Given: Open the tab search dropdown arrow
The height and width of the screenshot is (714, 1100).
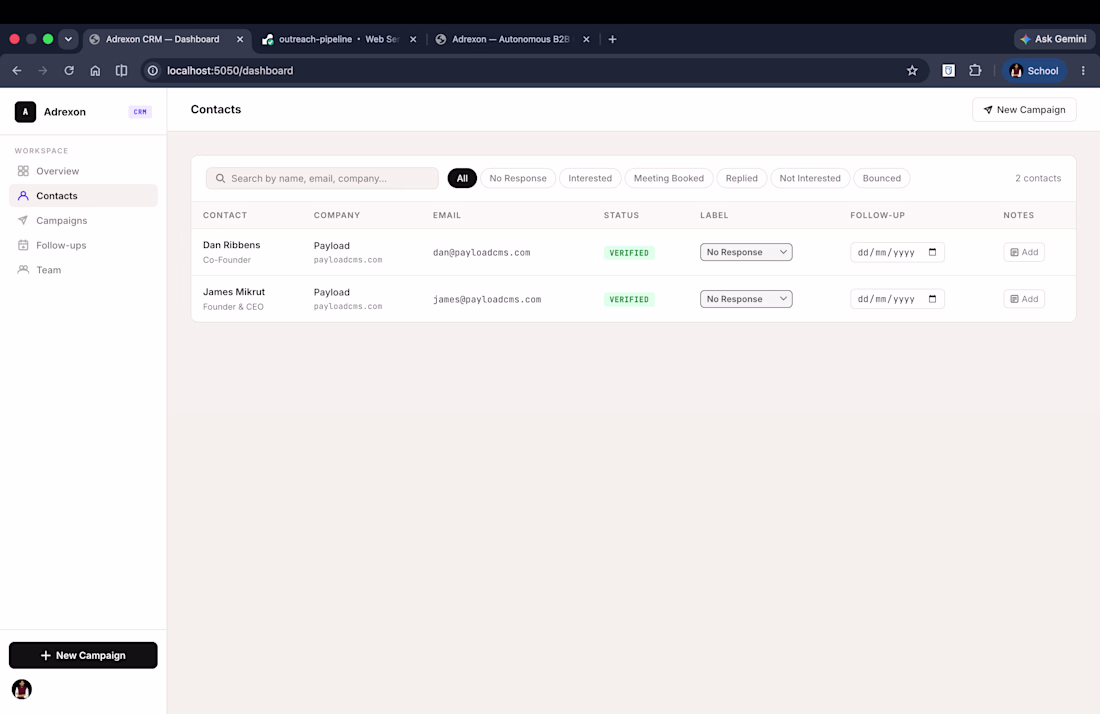Looking at the screenshot, I should (x=68, y=39).
